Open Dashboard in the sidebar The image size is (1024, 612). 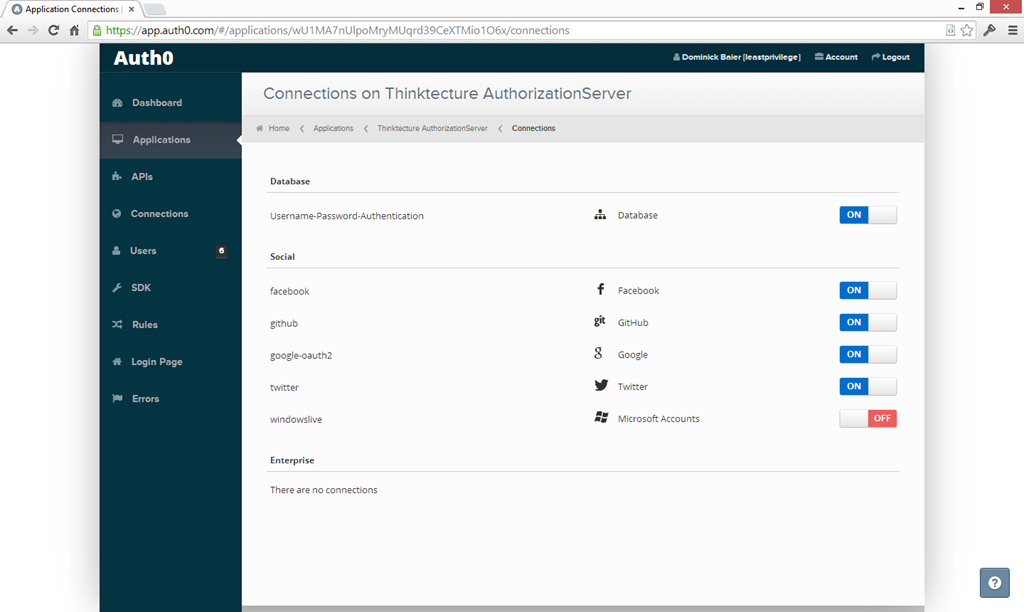tap(156, 103)
